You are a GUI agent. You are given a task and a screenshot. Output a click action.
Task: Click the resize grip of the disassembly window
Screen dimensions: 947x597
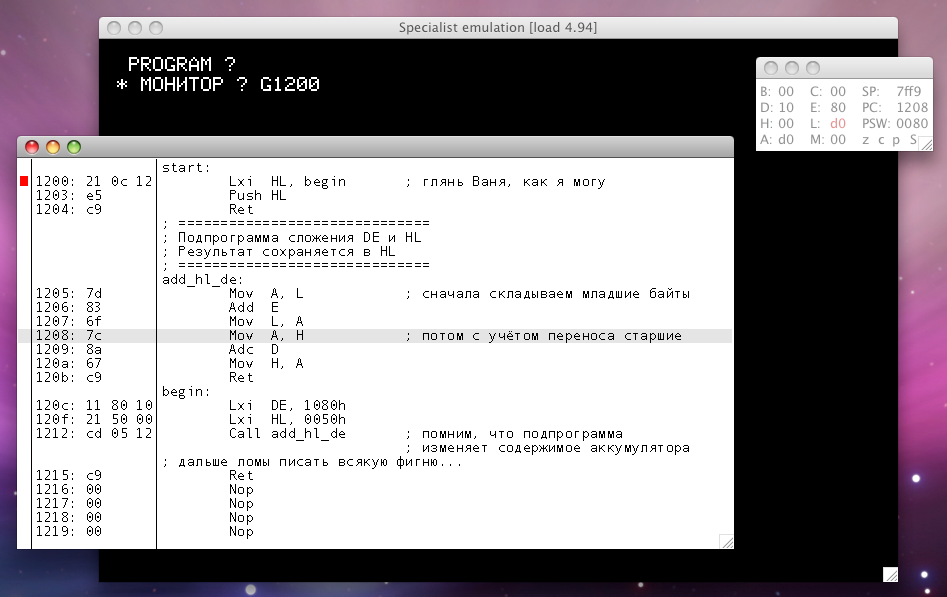coord(726,541)
